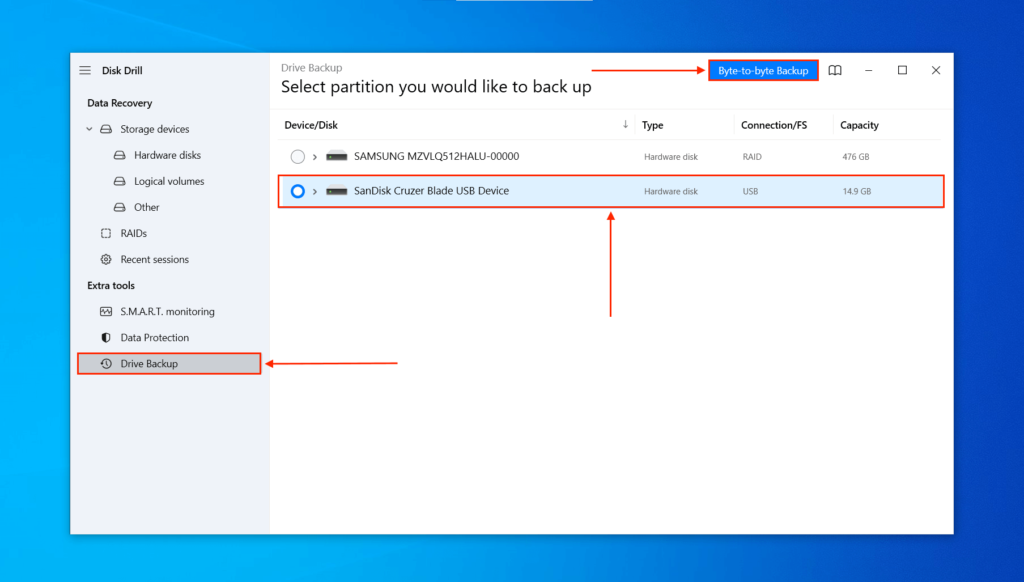Open the Data Recovery section

[x=119, y=102]
